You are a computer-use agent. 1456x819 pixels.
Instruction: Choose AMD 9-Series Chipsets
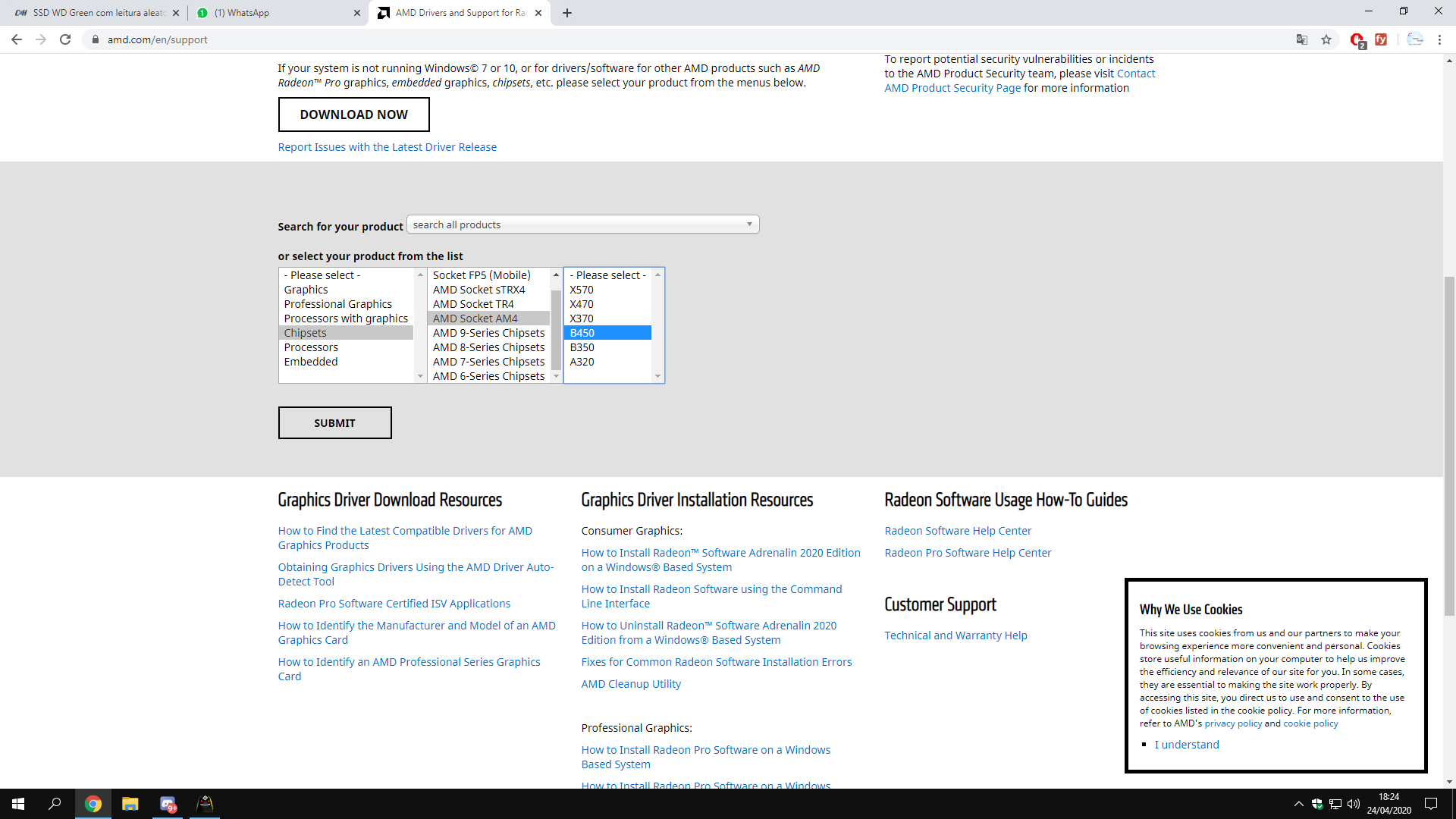click(489, 333)
